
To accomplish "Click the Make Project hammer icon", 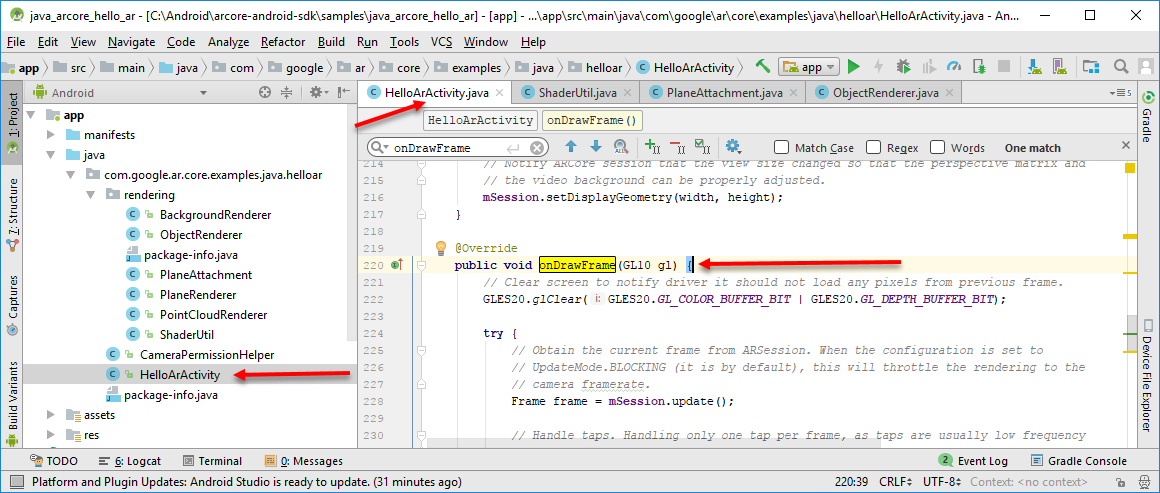I will click(763, 67).
